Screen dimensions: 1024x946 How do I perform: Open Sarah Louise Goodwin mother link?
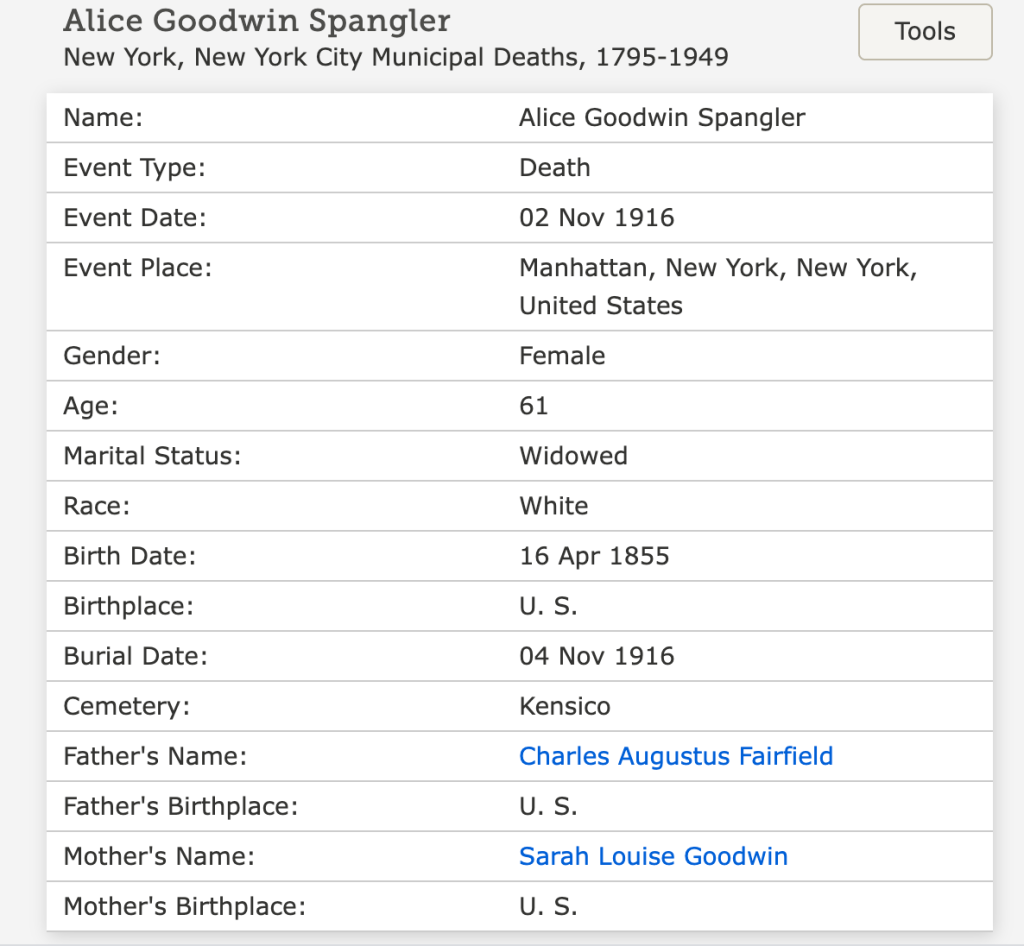[x=653, y=856]
